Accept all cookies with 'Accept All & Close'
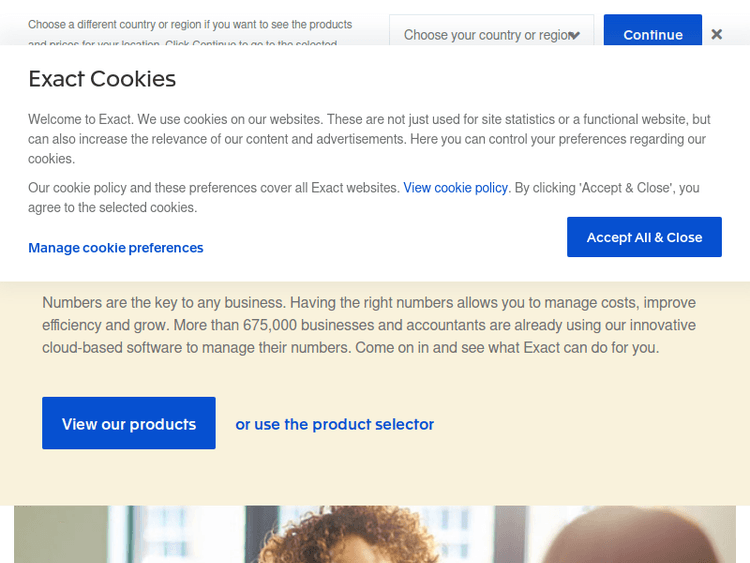The image size is (750, 563). [644, 237]
